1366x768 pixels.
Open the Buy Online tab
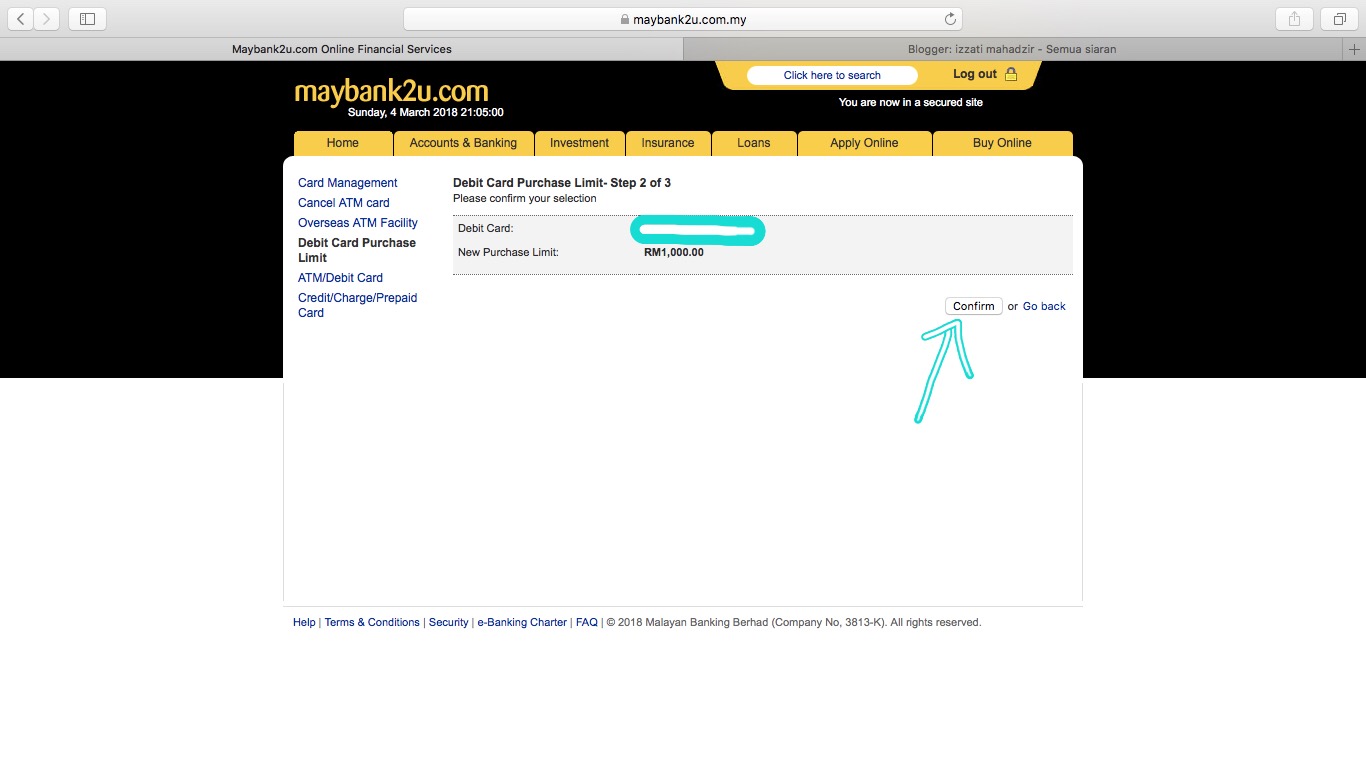[1002, 143]
